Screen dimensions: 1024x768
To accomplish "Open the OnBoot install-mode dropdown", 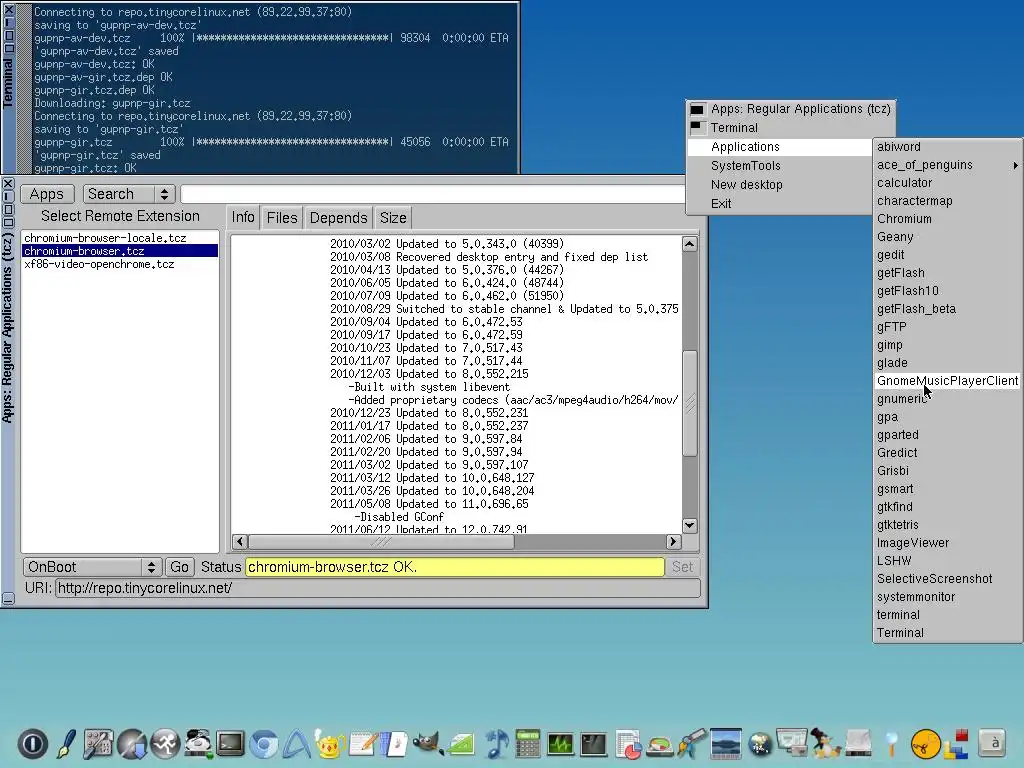I will pos(92,567).
